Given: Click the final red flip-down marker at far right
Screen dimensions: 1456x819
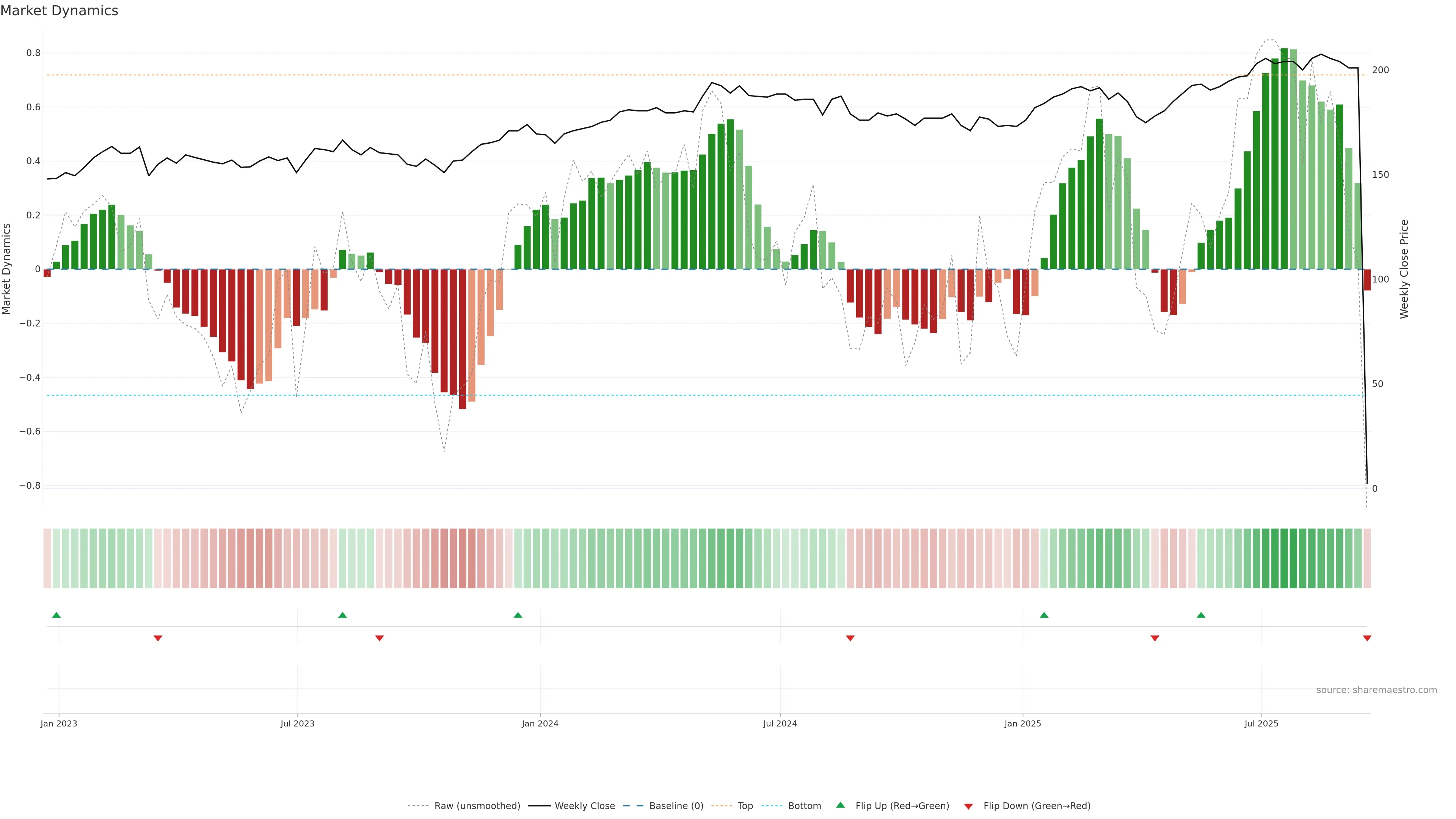Looking at the screenshot, I should [1367, 638].
